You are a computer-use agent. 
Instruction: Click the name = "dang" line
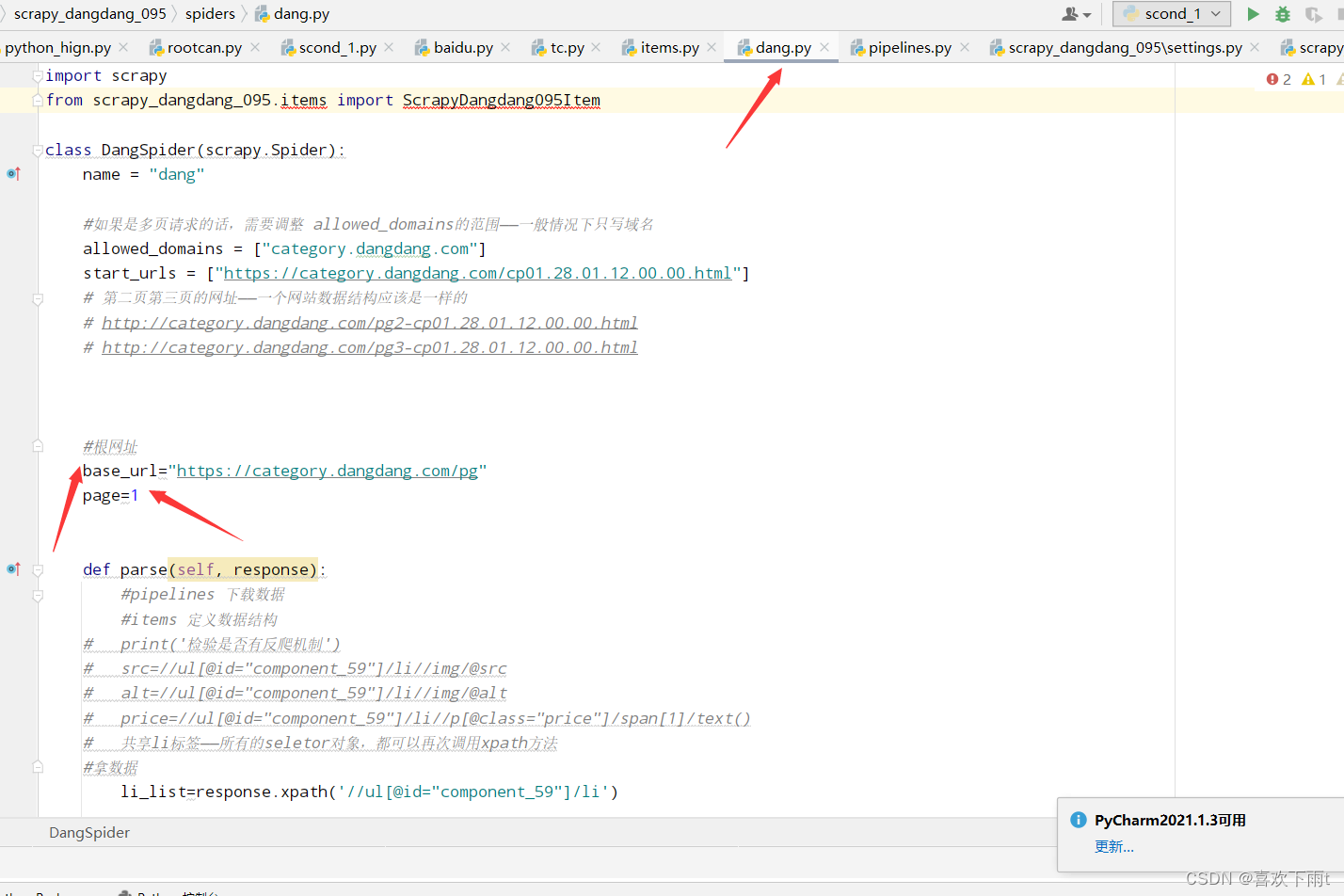(143, 174)
